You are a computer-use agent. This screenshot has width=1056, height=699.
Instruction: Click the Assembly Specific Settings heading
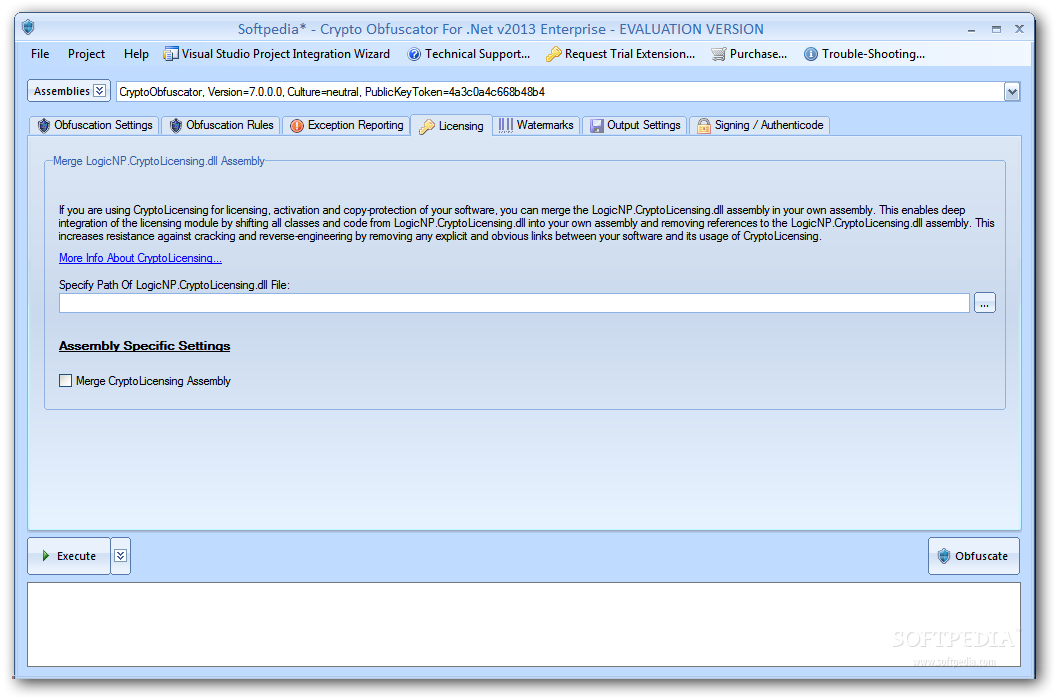pyautogui.click(x=144, y=346)
